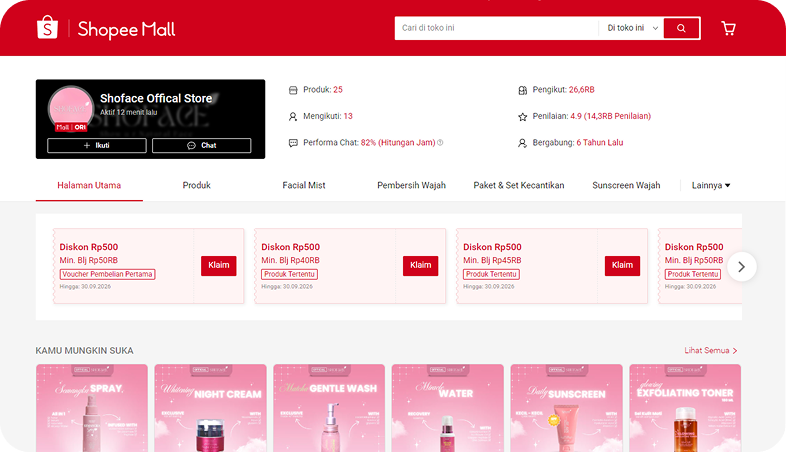Click the Shoface Offical Store name
Screen dimensions: 786x452
pyautogui.click(x=156, y=98)
